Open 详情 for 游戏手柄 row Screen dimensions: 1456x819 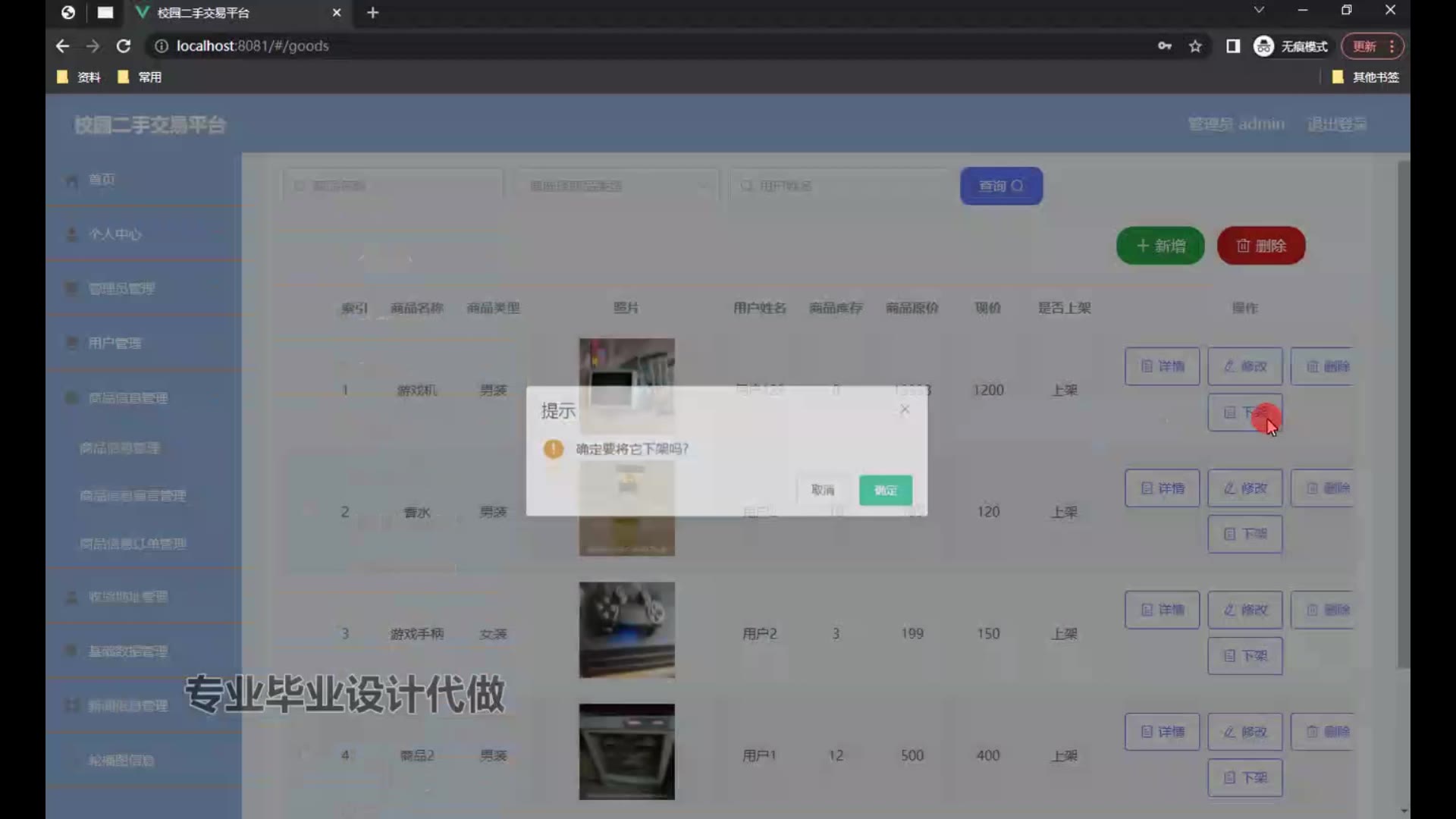[1162, 610]
